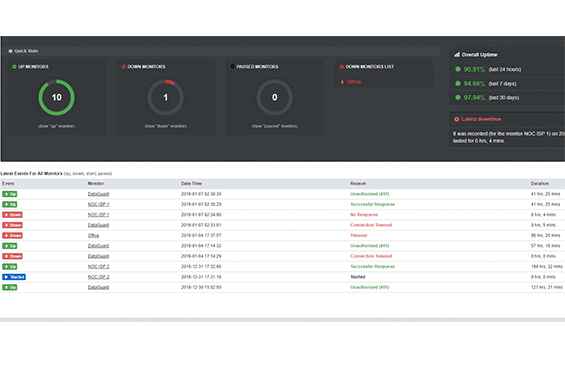This screenshot has width=565, height=370.
Task: Click the Monitor column header
Action: click(x=95, y=184)
